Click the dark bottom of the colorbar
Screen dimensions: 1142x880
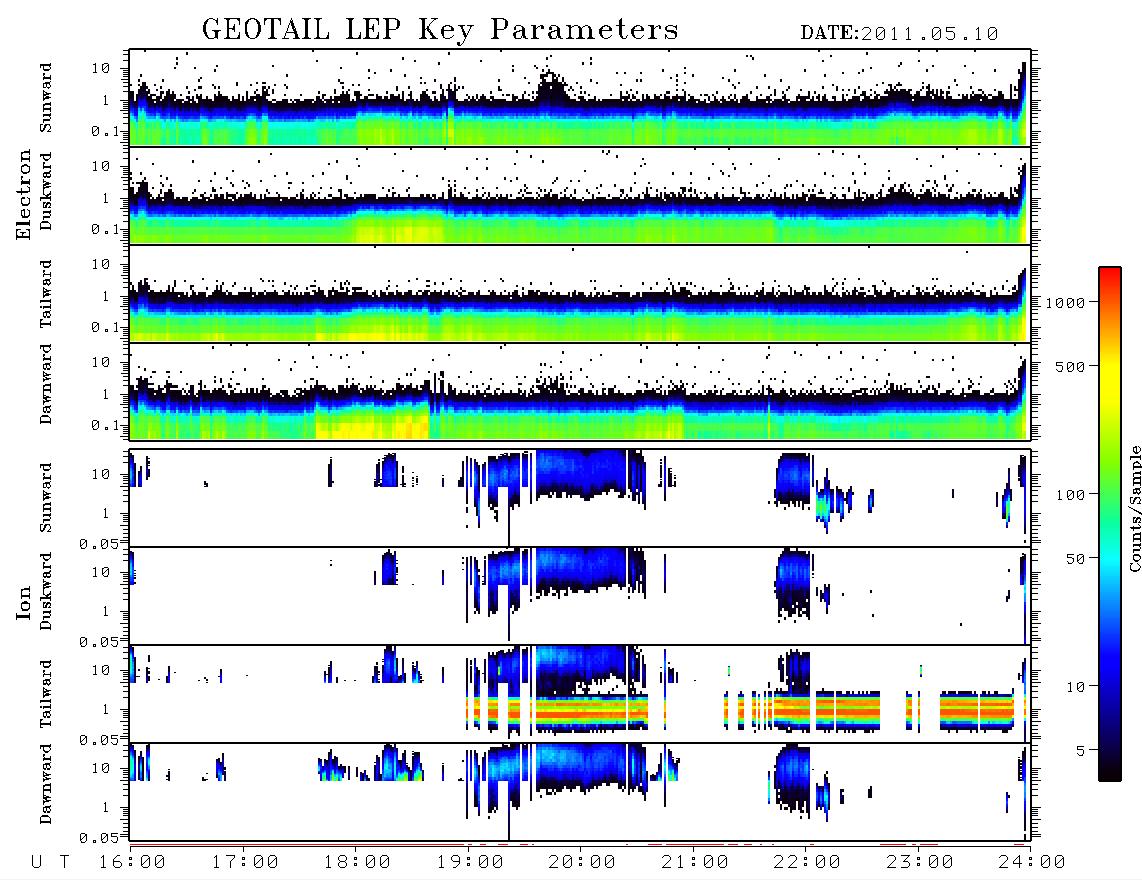[x=1110, y=769]
